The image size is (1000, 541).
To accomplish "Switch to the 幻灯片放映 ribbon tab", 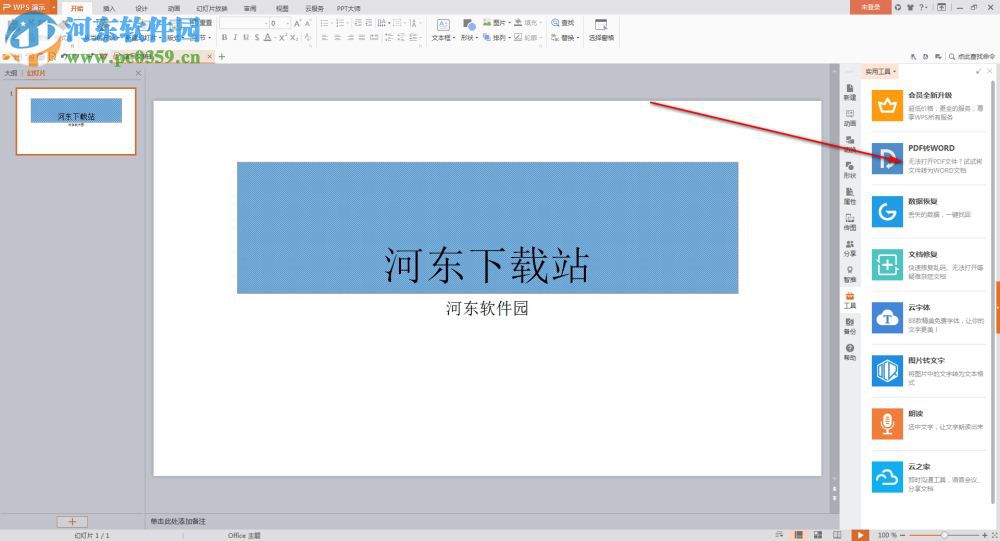I will 212,8.
